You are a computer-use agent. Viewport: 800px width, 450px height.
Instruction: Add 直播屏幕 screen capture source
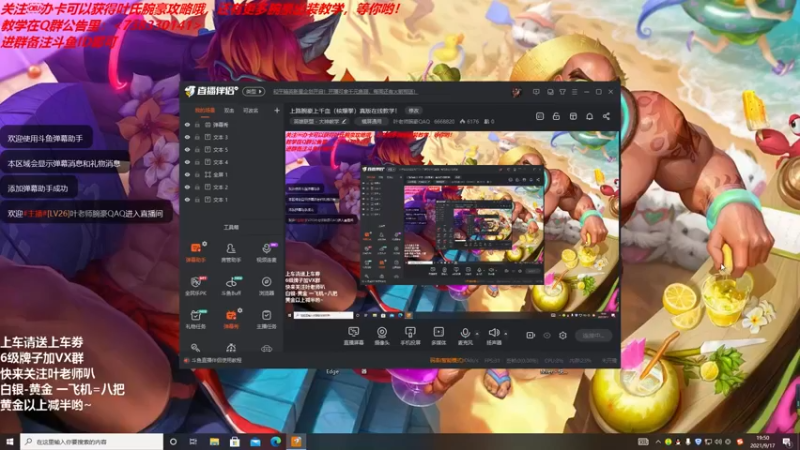354,336
